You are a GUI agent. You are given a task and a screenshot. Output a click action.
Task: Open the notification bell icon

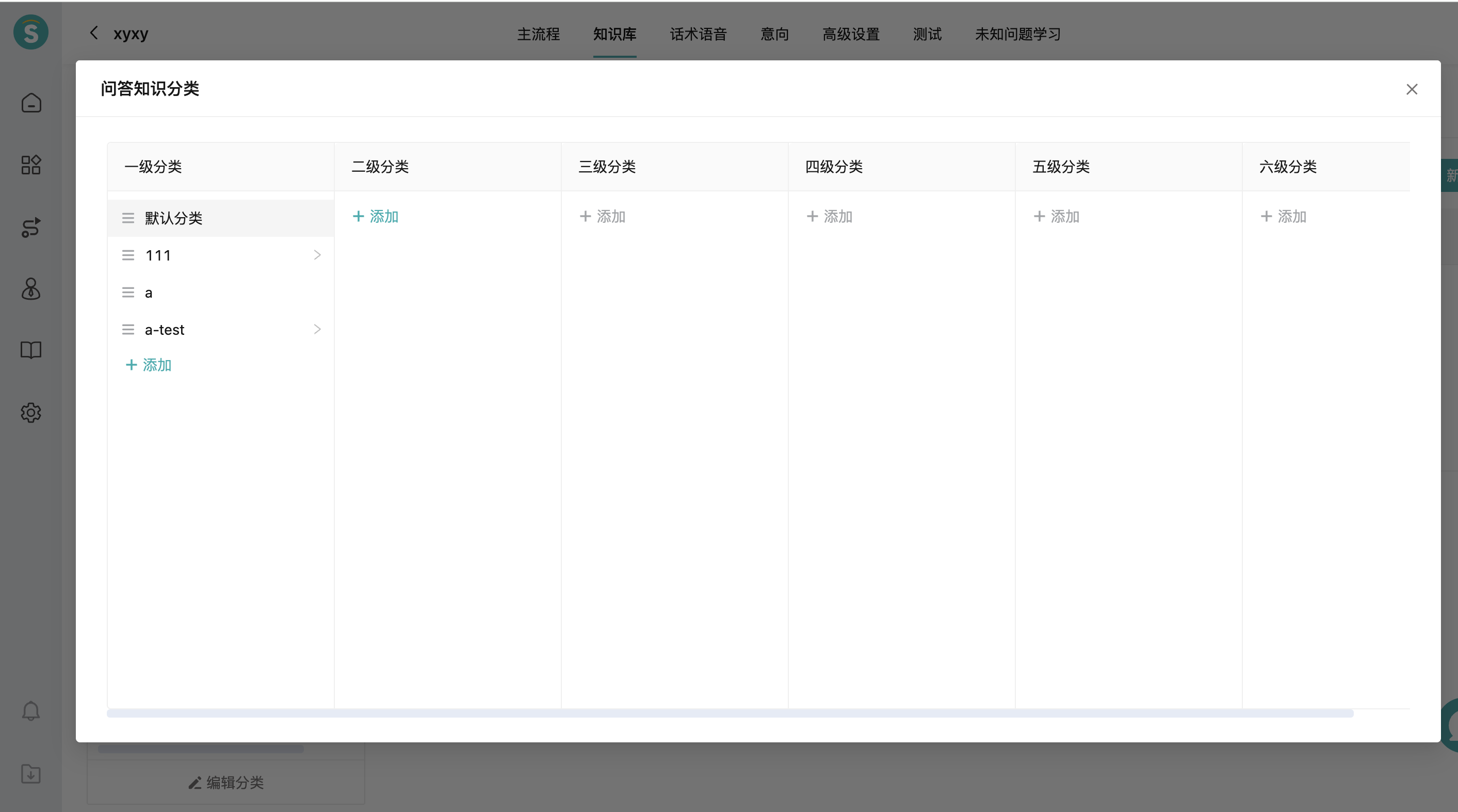tap(31, 711)
